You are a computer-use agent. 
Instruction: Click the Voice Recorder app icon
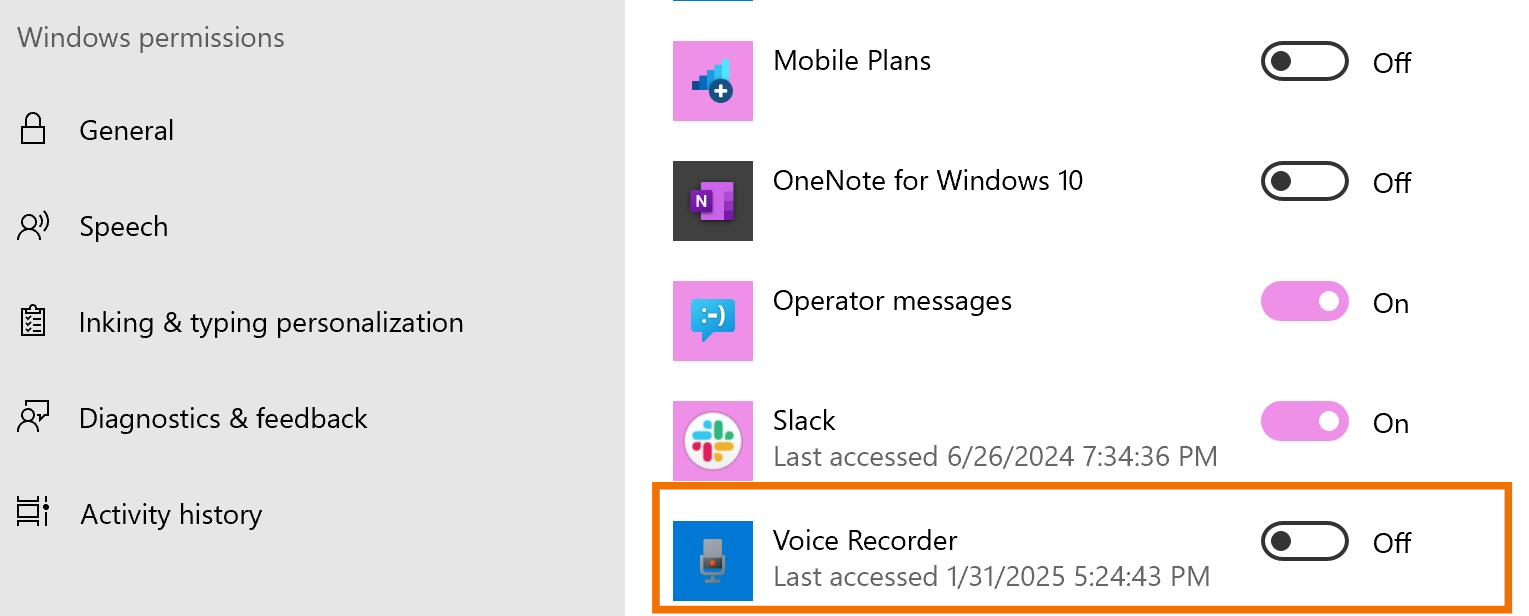point(712,561)
